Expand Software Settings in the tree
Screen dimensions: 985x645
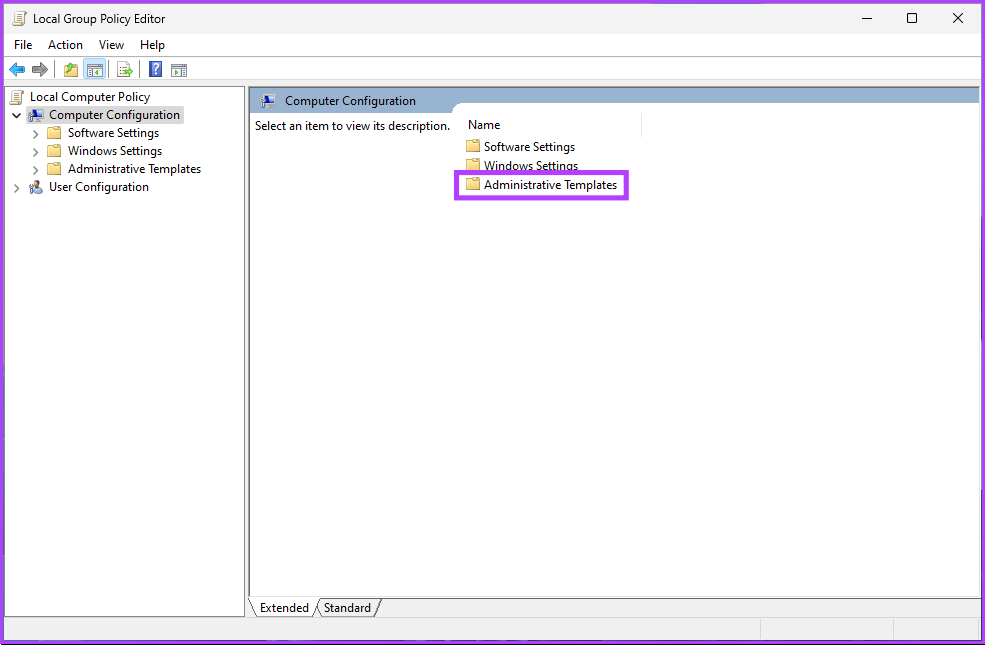(x=35, y=134)
